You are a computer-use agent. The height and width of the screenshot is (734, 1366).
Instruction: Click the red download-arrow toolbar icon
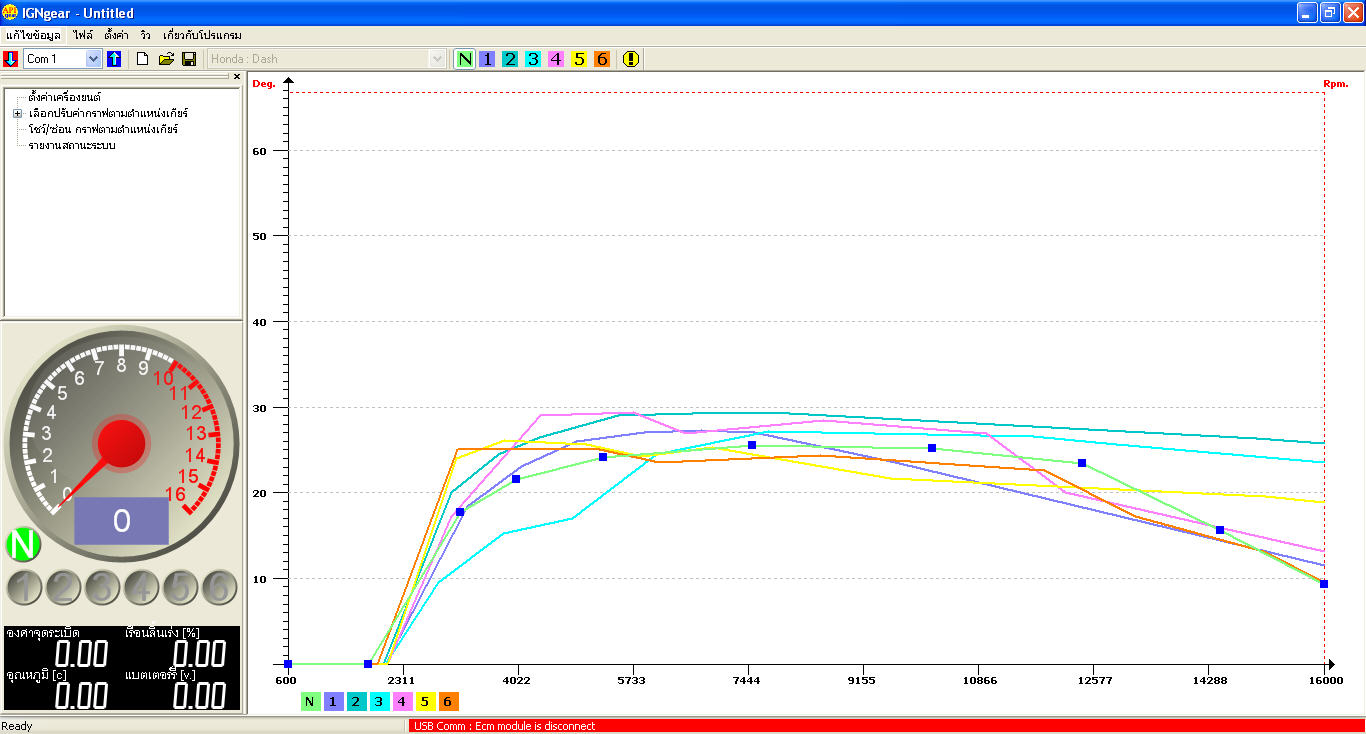pyautogui.click(x=11, y=59)
